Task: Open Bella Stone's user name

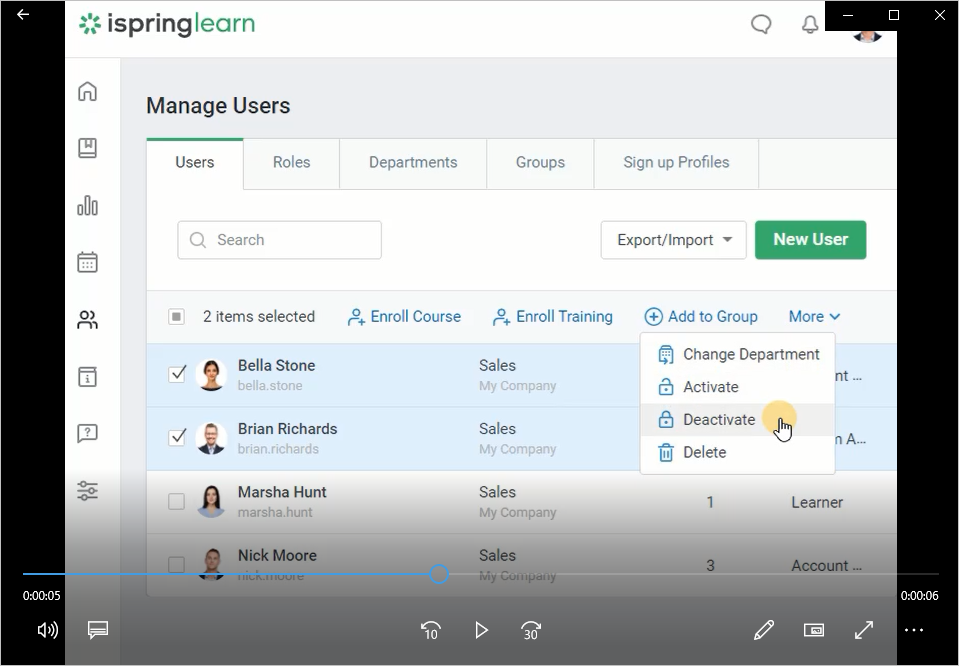Action: pyautogui.click(x=276, y=366)
